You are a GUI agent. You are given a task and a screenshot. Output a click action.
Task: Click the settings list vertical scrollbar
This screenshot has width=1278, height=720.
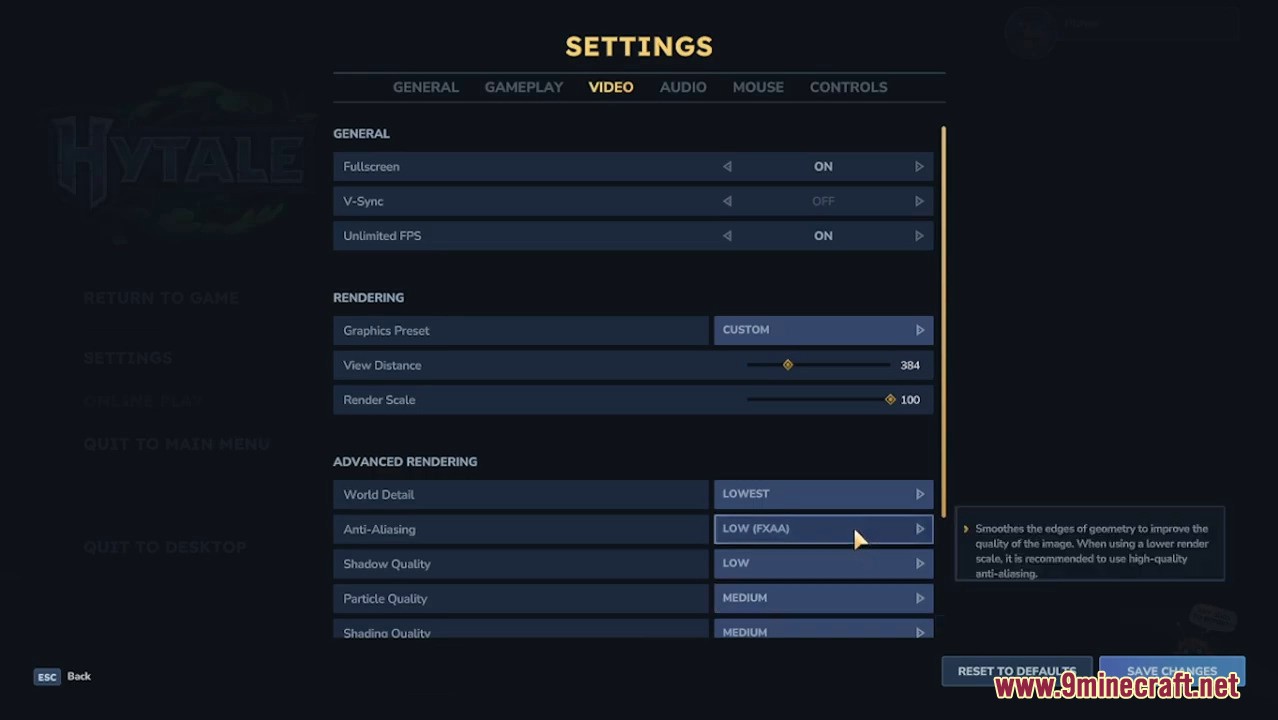[x=943, y=300]
